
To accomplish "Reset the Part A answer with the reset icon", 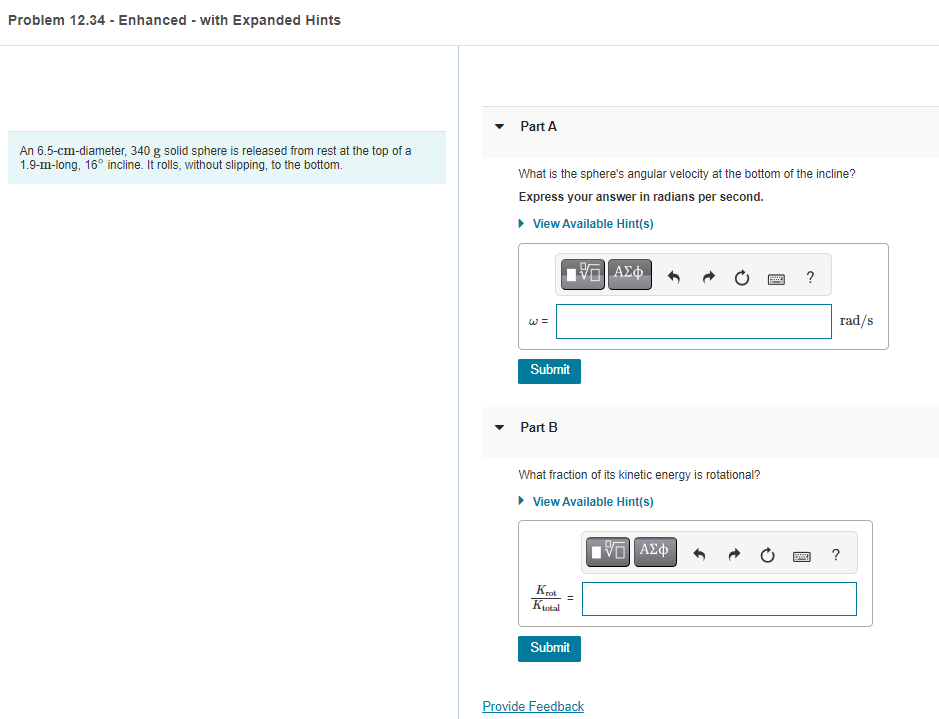I will 741,277.
